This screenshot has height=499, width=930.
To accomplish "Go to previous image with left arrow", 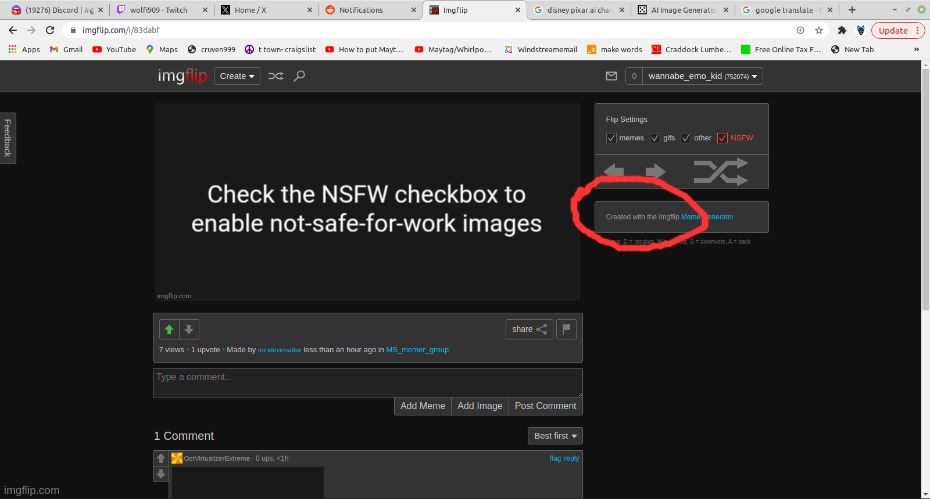I will click(x=614, y=172).
